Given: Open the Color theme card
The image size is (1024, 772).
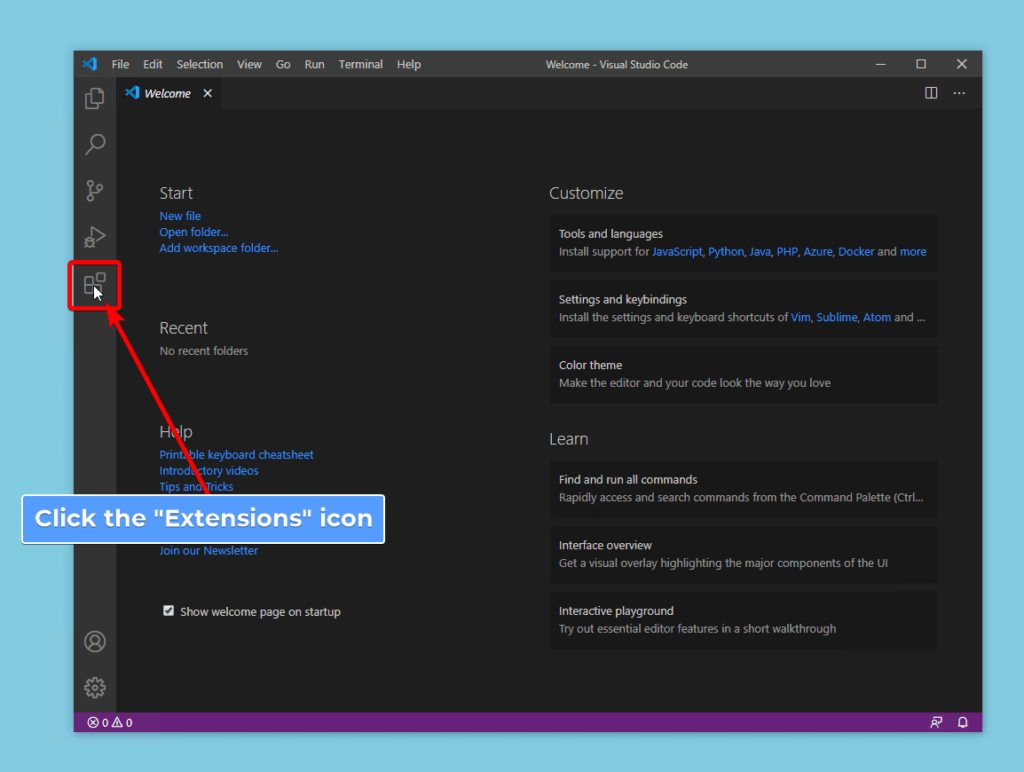Looking at the screenshot, I should pos(743,374).
